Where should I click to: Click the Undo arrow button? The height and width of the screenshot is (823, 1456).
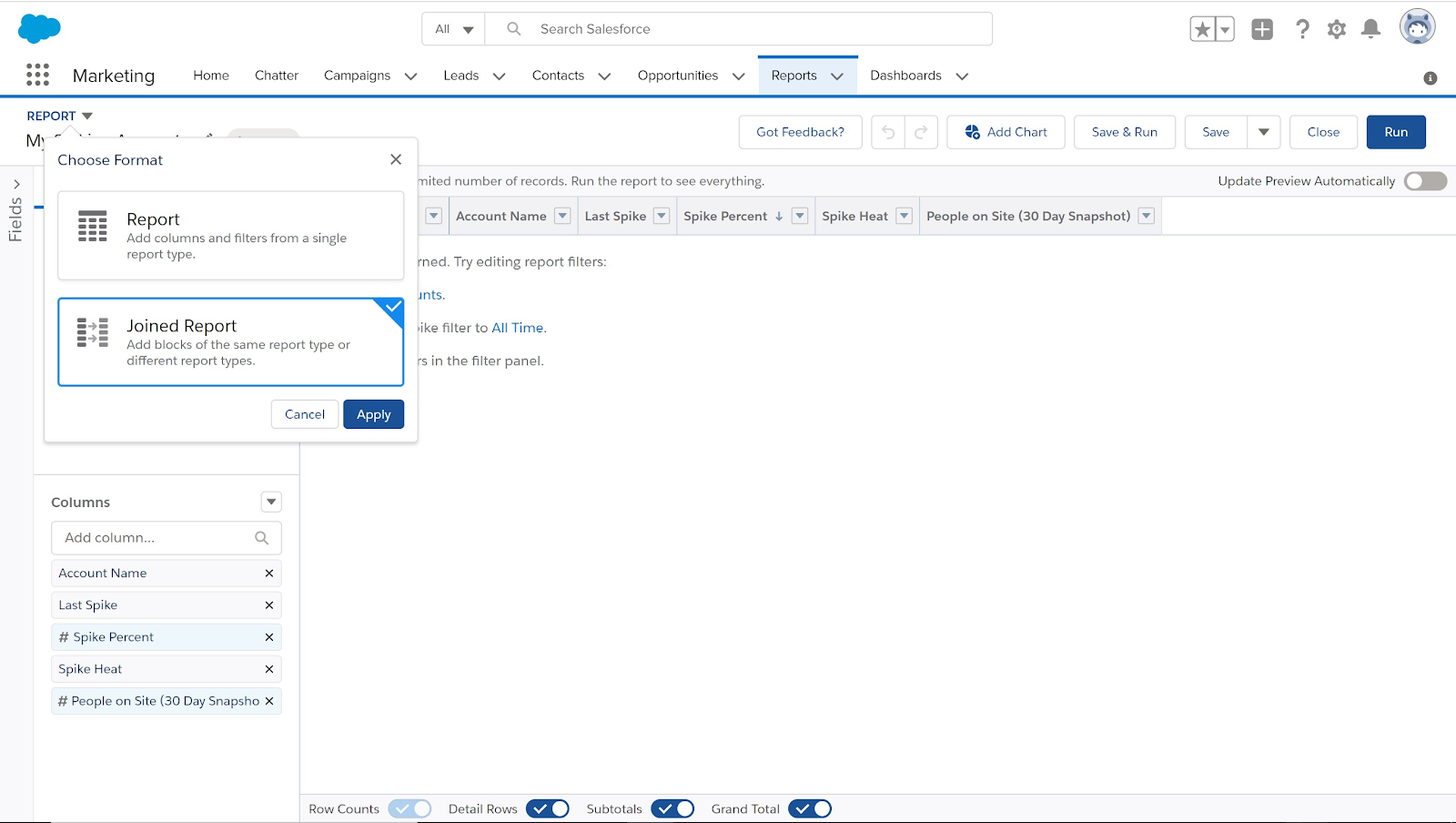point(888,132)
